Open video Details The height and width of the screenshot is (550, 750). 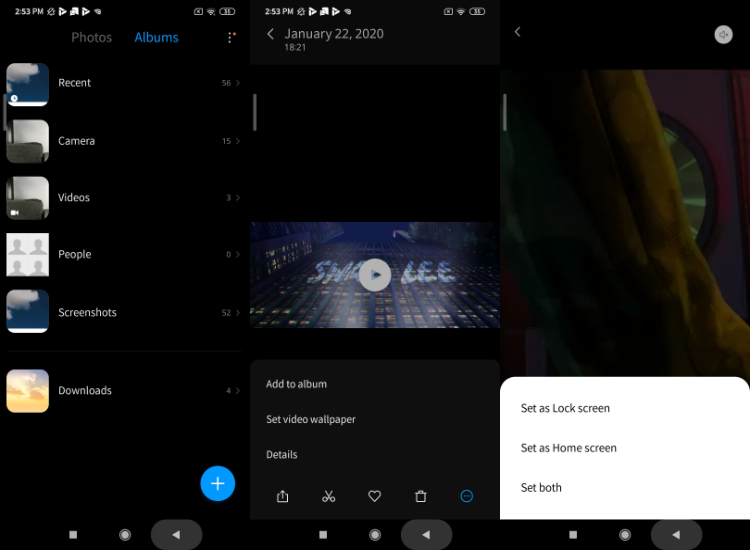pyautogui.click(x=281, y=454)
